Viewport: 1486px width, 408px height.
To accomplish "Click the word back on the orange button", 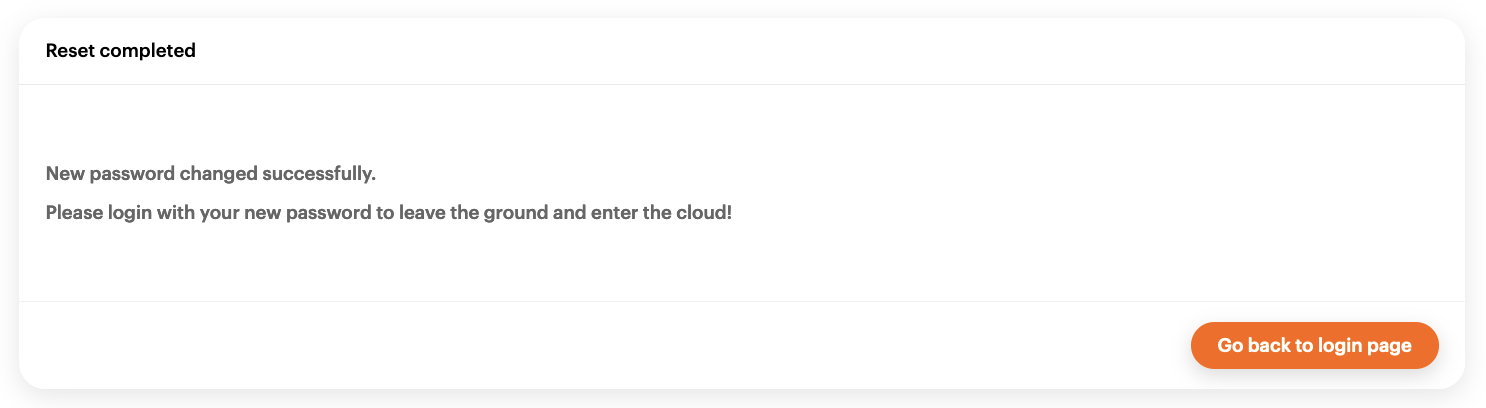I will coord(1268,346).
